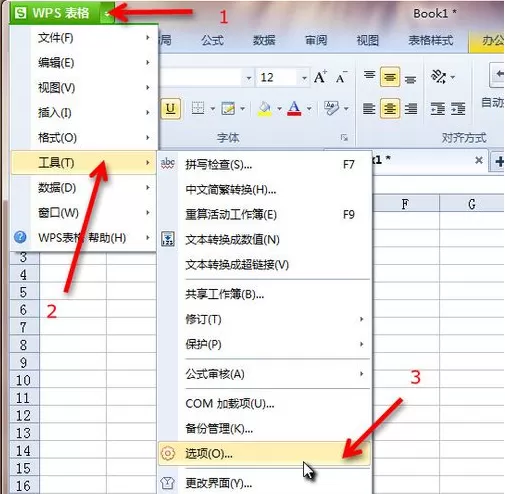The height and width of the screenshot is (494, 505).
Task: Open the fill color dropdown arrow
Action: click(x=279, y=109)
